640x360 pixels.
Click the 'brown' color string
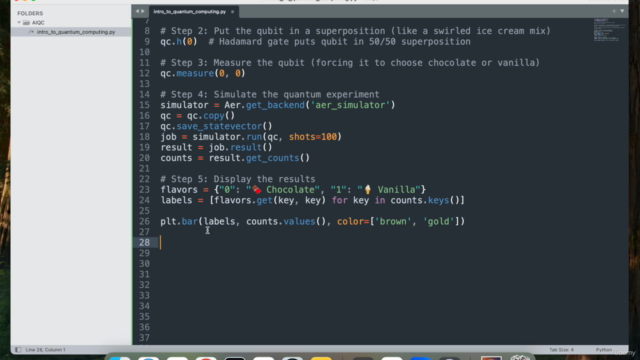[x=393, y=222]
